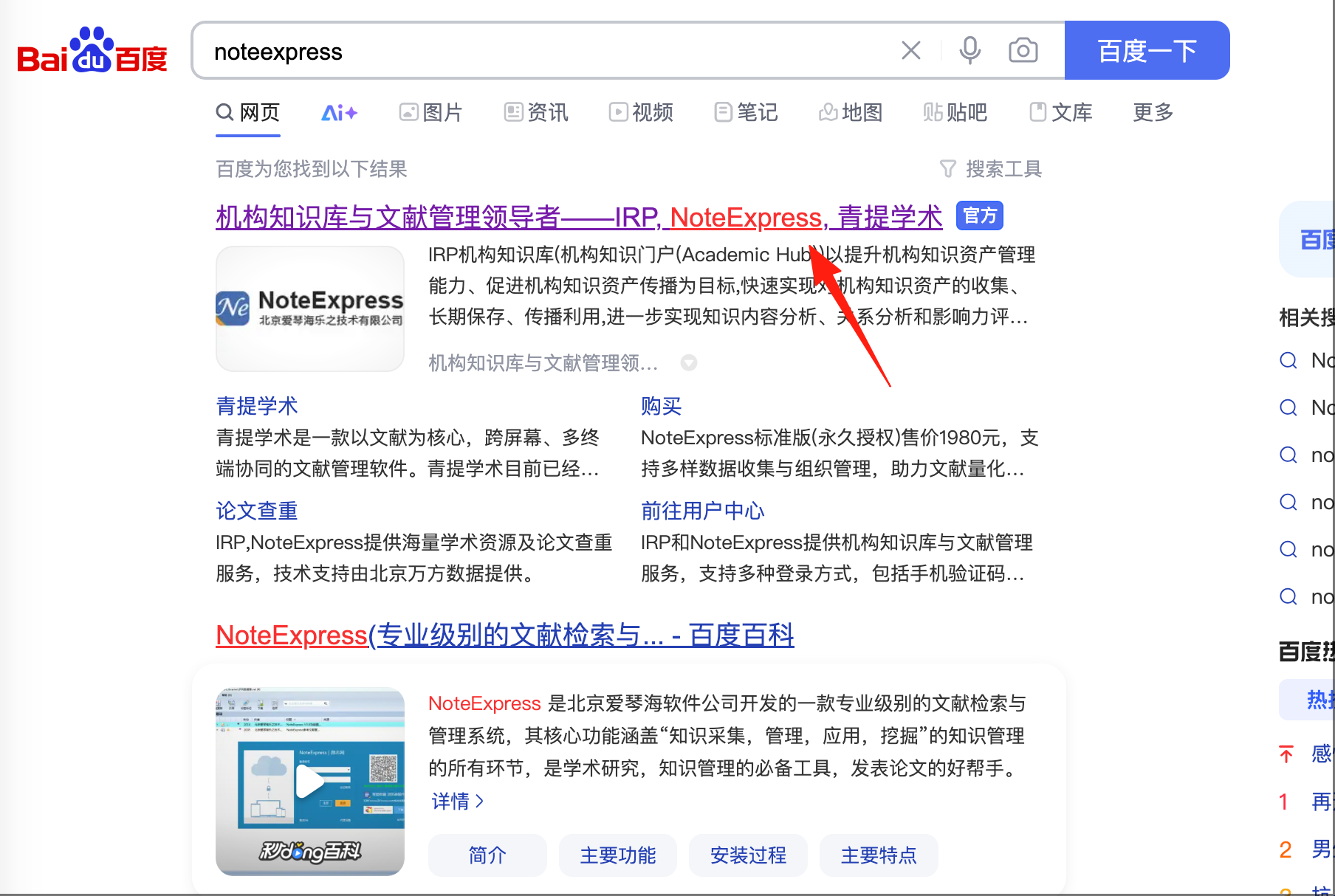Screen dimensions: 1335x896
Task: Click the funnel filter icon
Action: 947,169
